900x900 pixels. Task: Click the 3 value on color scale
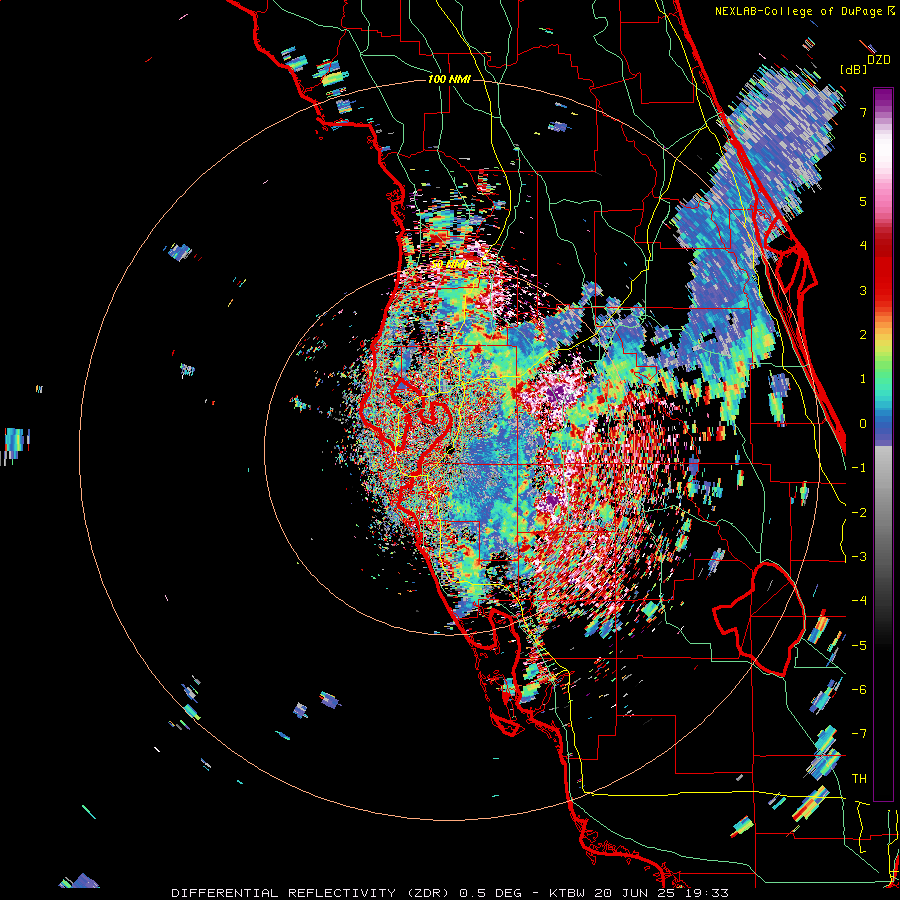(x=863, y=290)
